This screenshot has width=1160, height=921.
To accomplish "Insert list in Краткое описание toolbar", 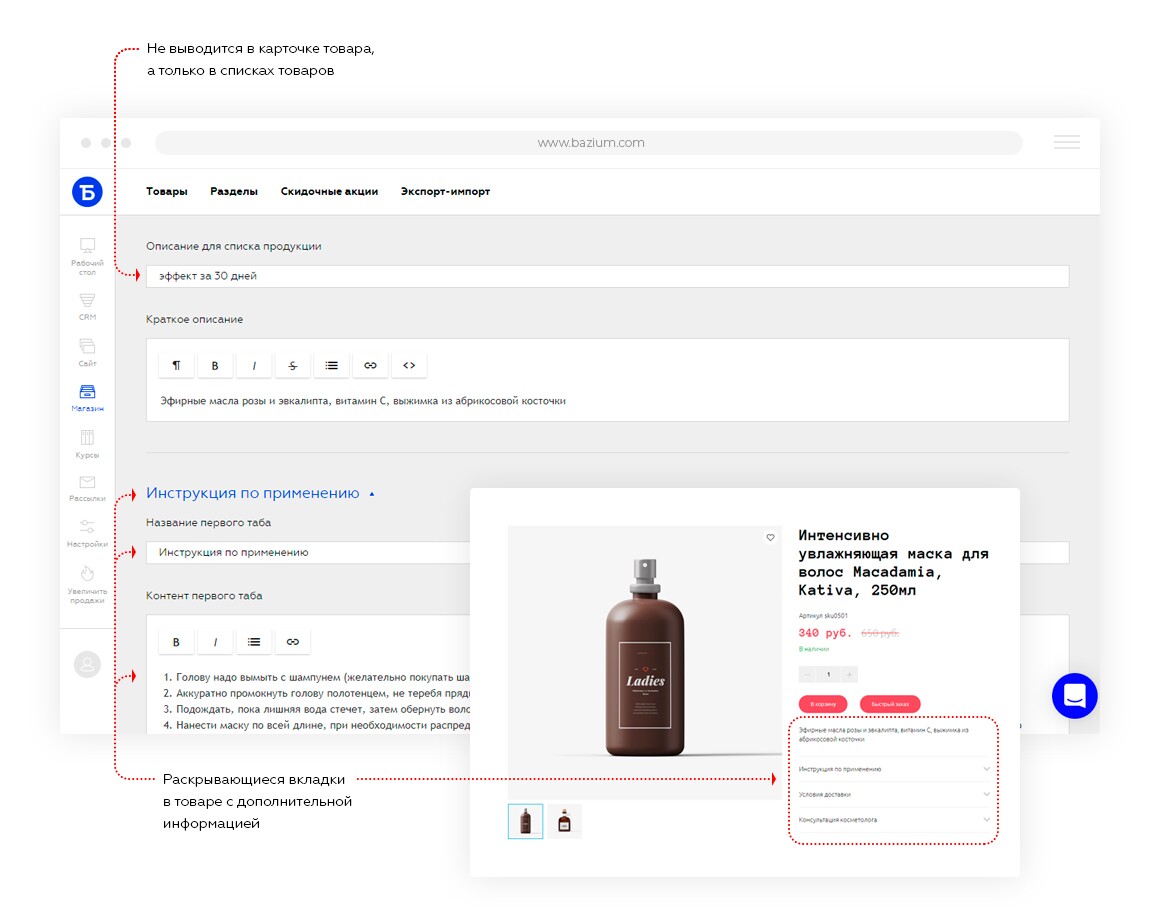I will click(x=331, y=365).
